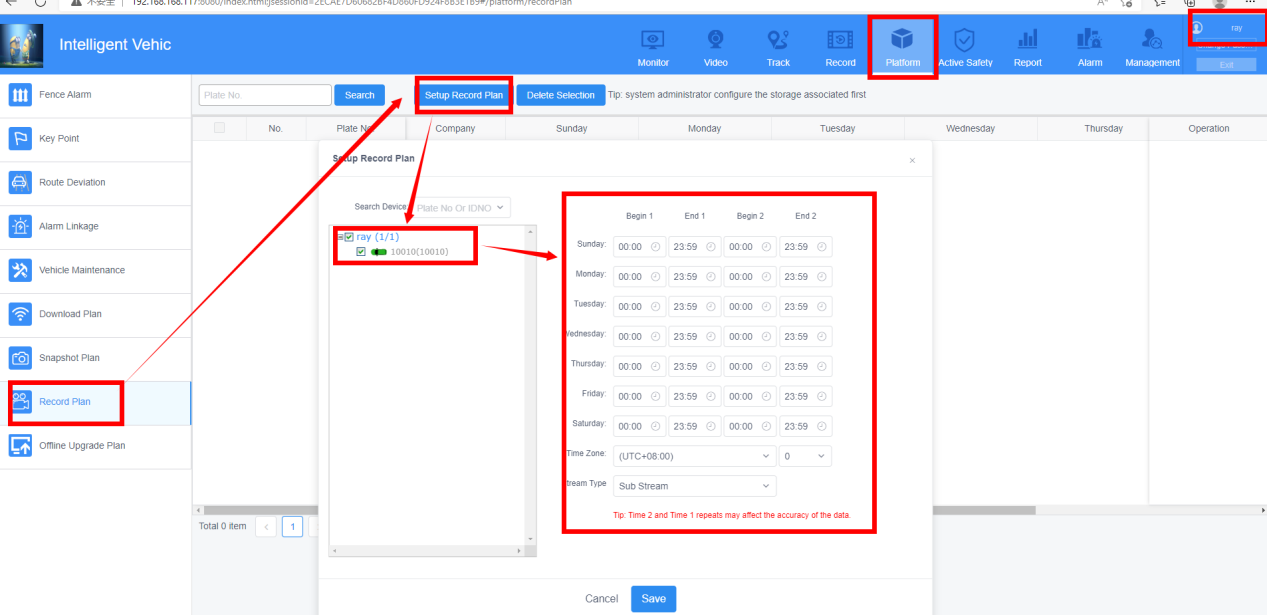Click the Saturday Begin 1 time field

[639, 427]
